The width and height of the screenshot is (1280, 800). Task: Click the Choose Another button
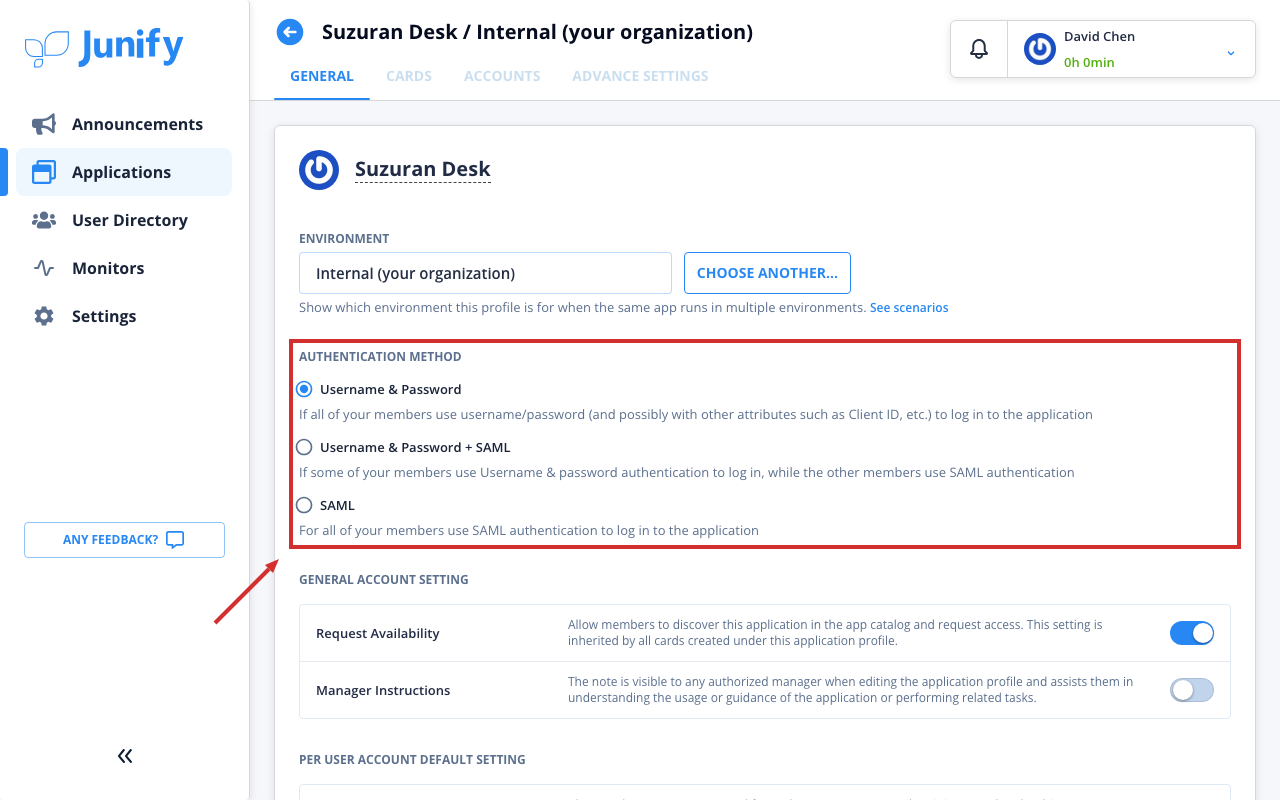click(x=767, y=273)
